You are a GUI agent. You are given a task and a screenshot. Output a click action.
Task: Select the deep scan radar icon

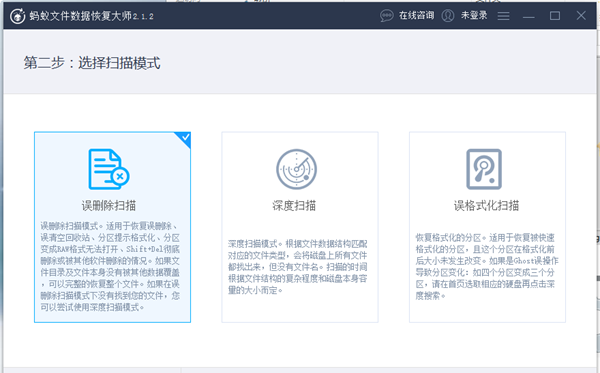point(297,169)
